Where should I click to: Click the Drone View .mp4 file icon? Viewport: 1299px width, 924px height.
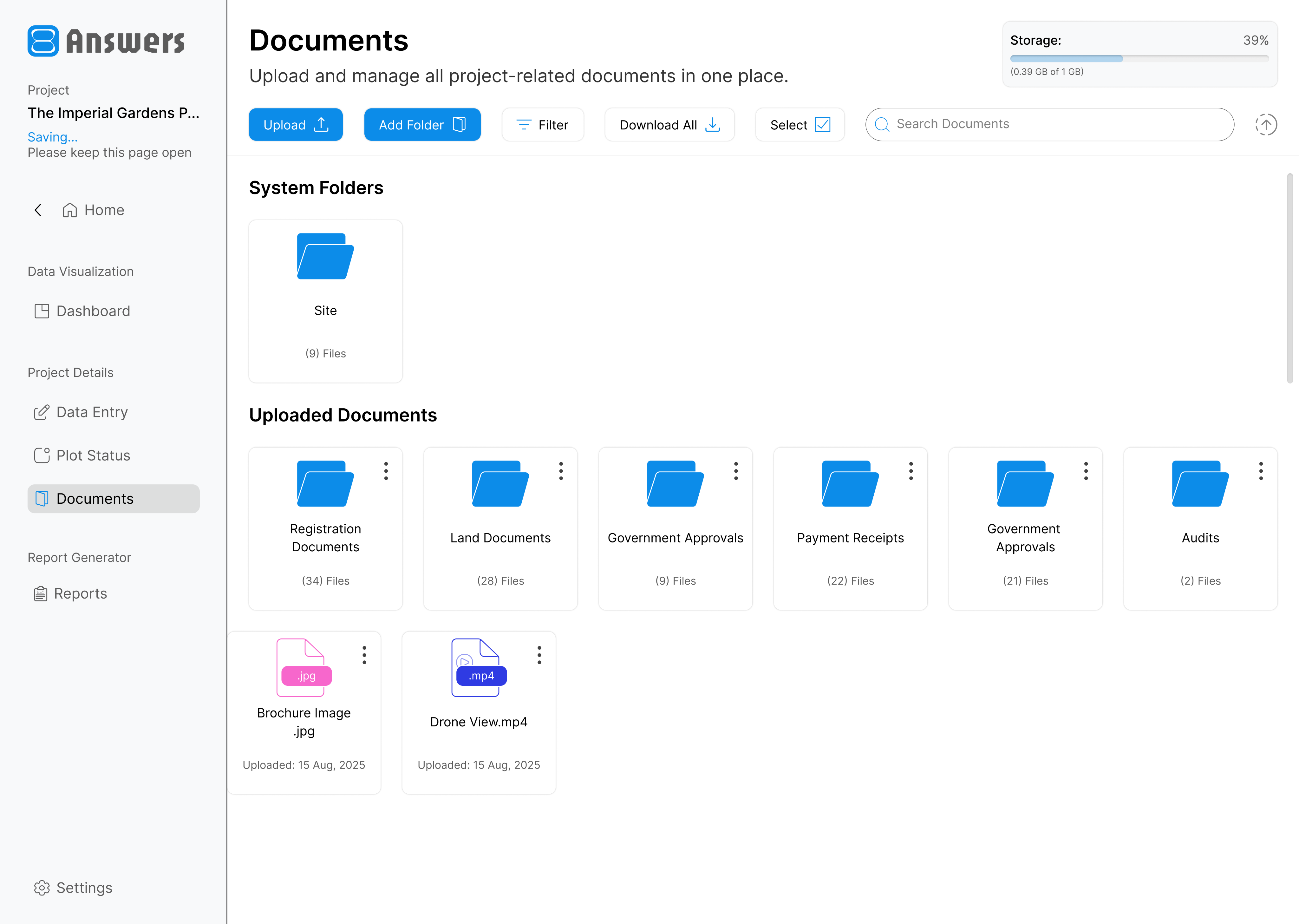479,667
